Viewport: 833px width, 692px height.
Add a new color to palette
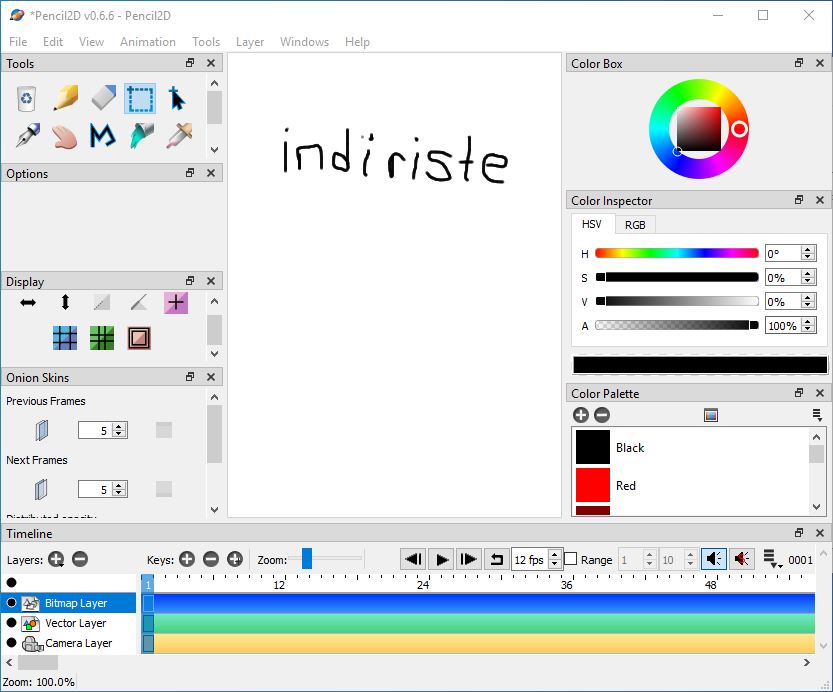click(x=581, y=415)
